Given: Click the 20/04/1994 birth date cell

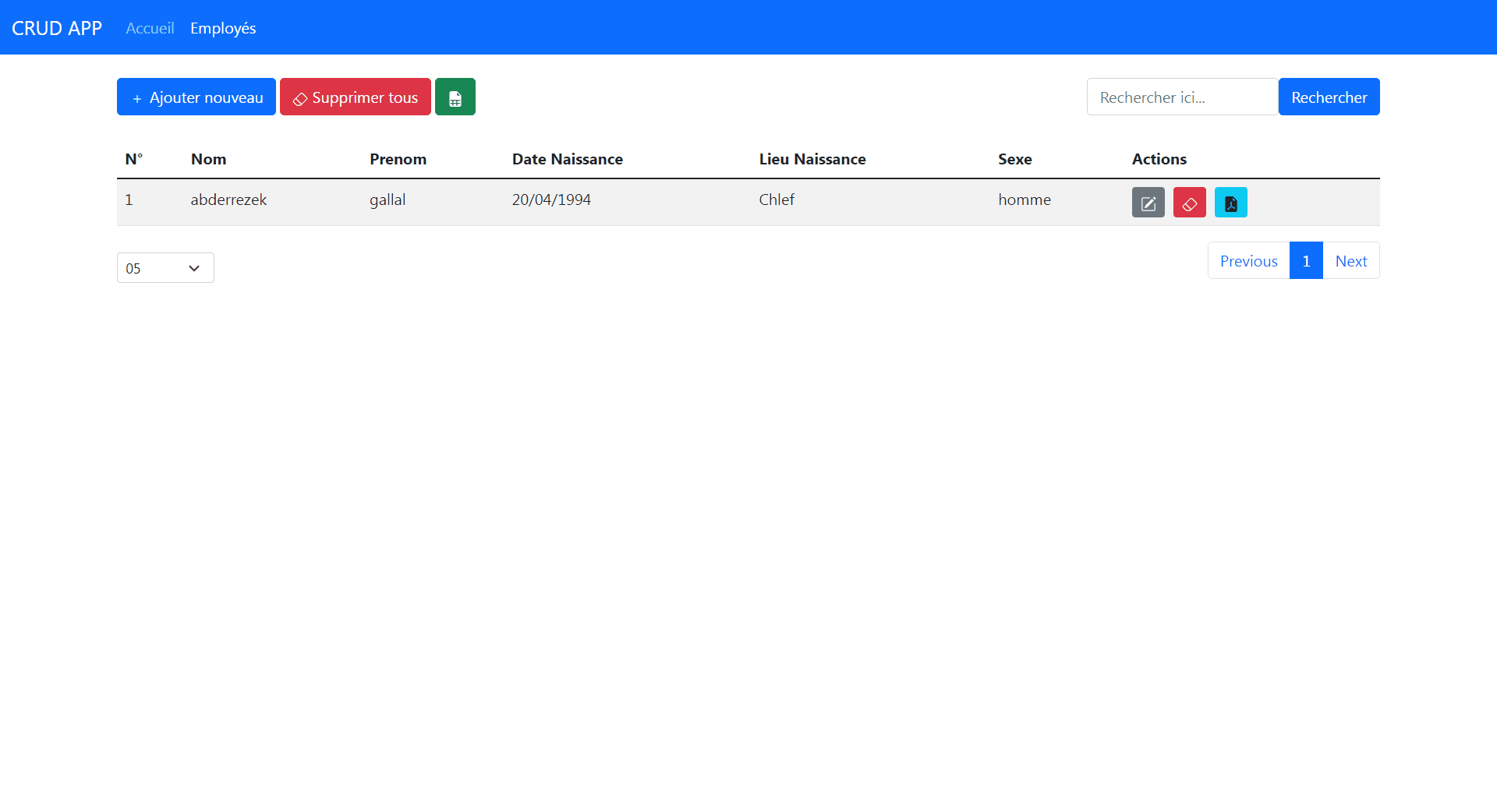Looking at the screenshot, I should [551, 199].
